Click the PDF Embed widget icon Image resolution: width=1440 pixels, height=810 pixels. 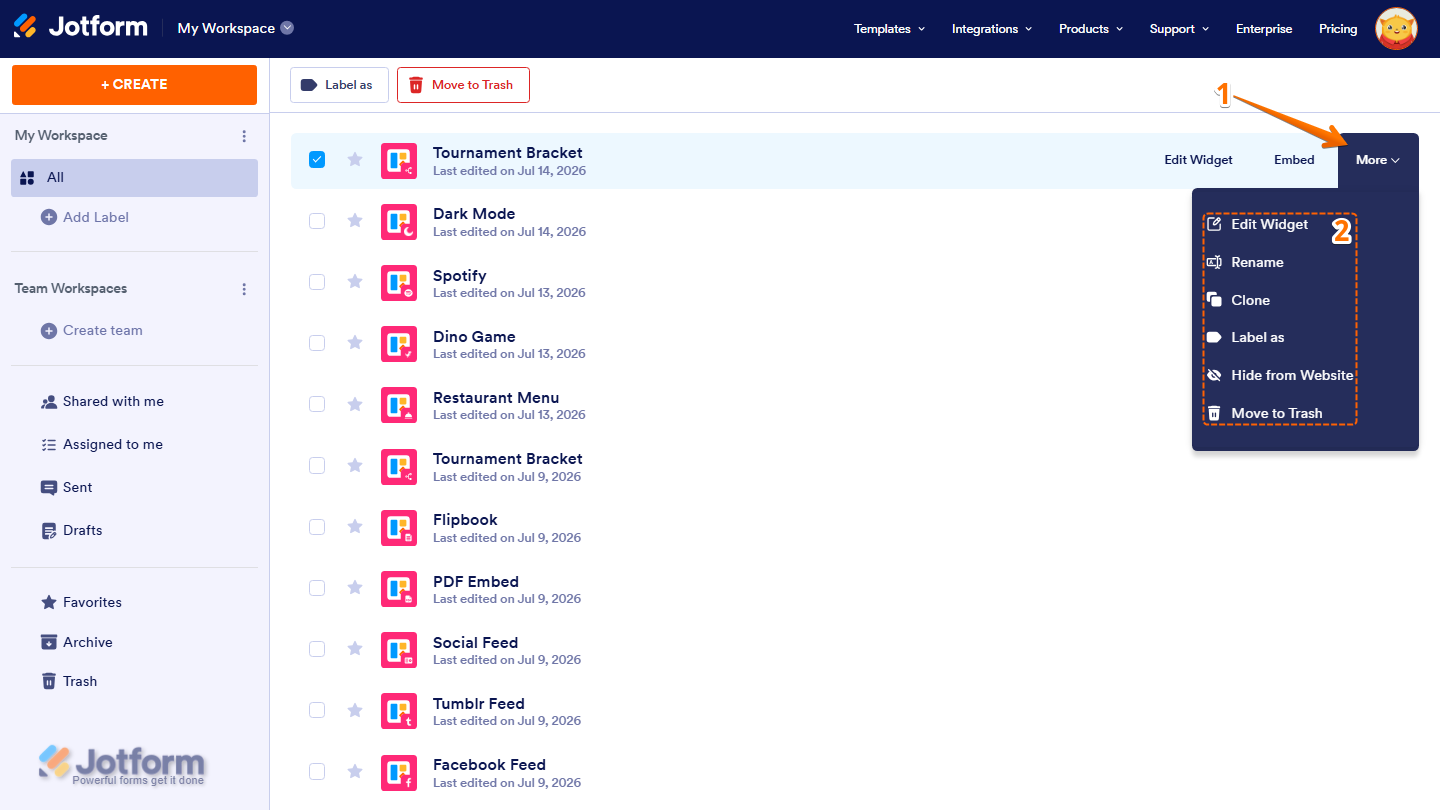coord(399,589)
